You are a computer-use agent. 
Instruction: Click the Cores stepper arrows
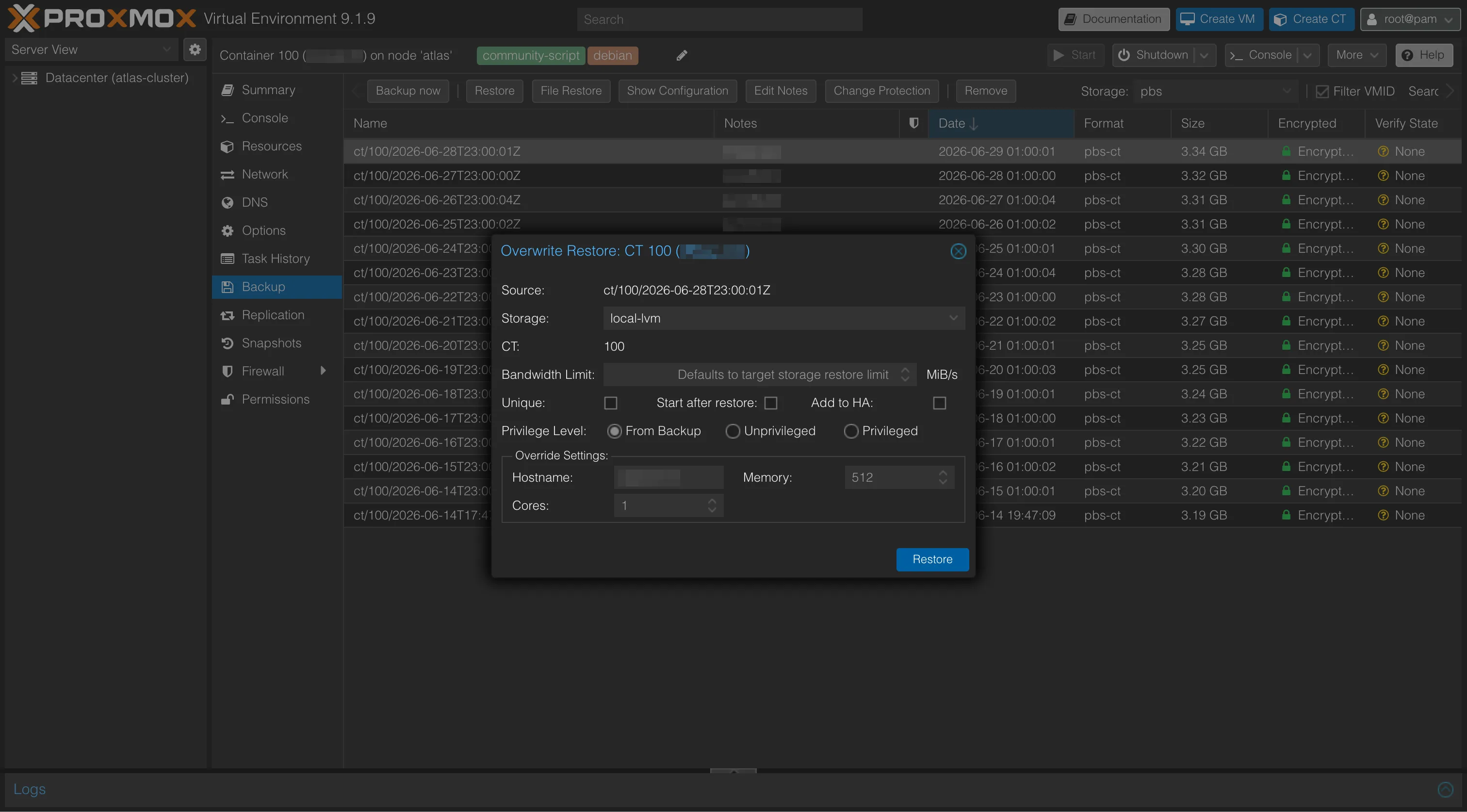click(x=712, y=505)
